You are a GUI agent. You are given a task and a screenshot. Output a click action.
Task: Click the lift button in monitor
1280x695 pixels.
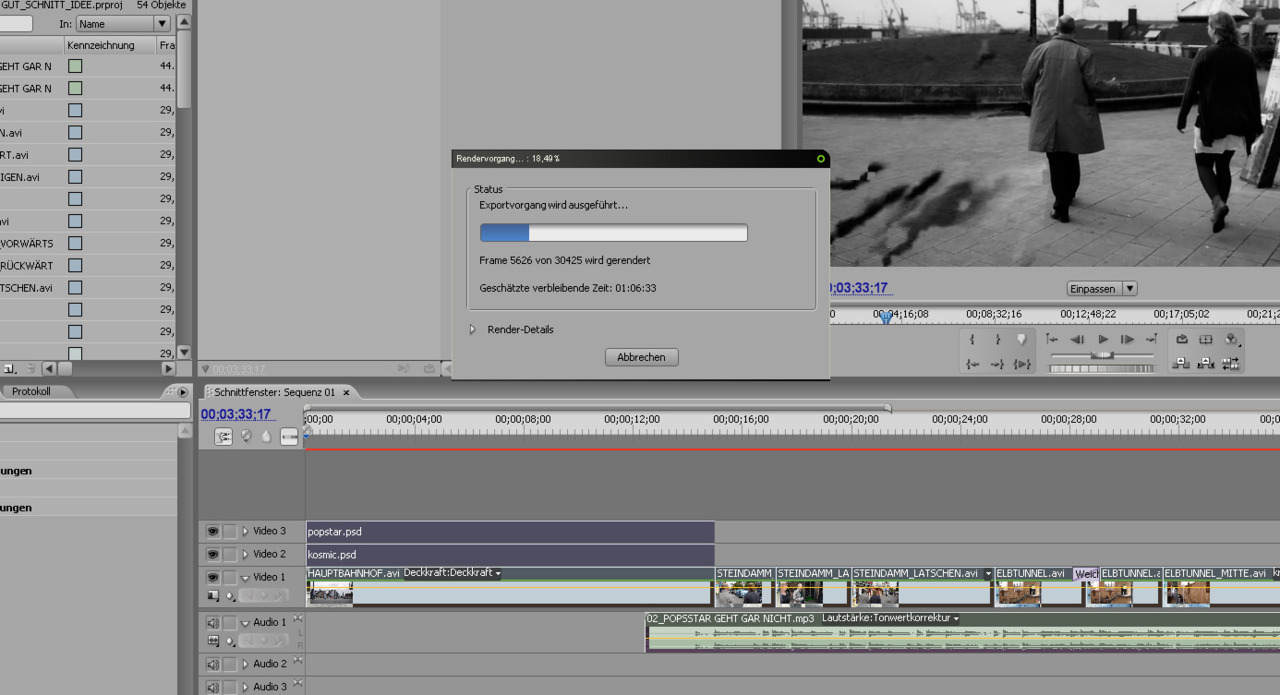(1181, 364)
